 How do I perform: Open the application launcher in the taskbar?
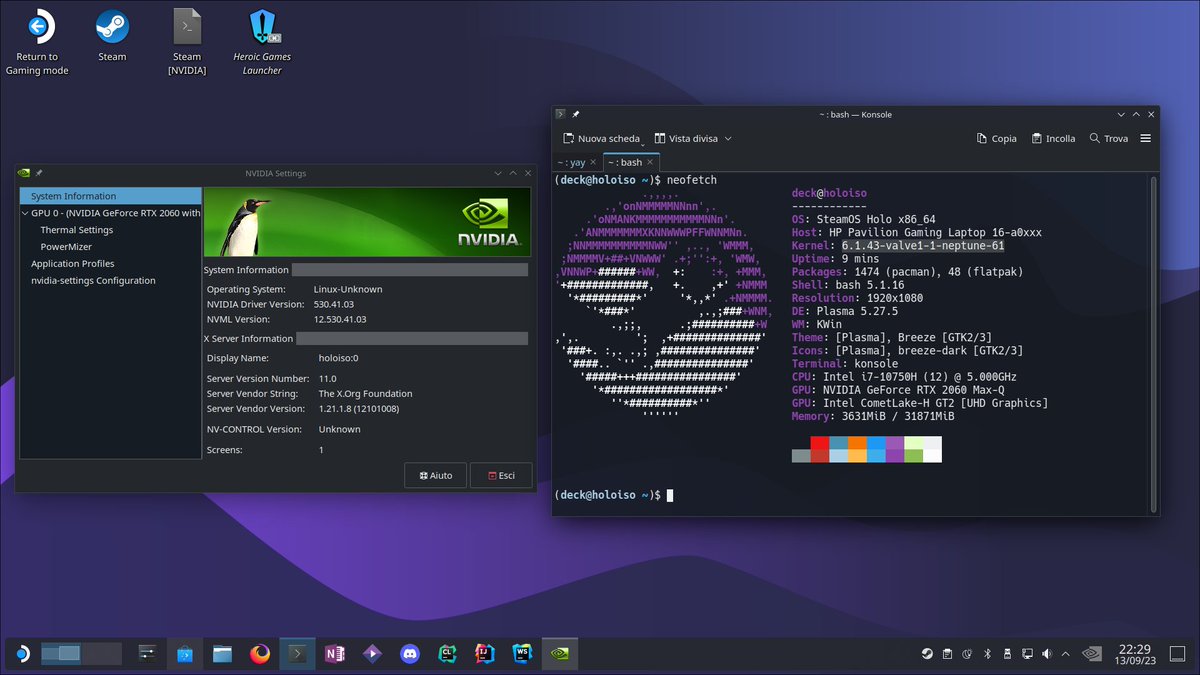[22, 654]
